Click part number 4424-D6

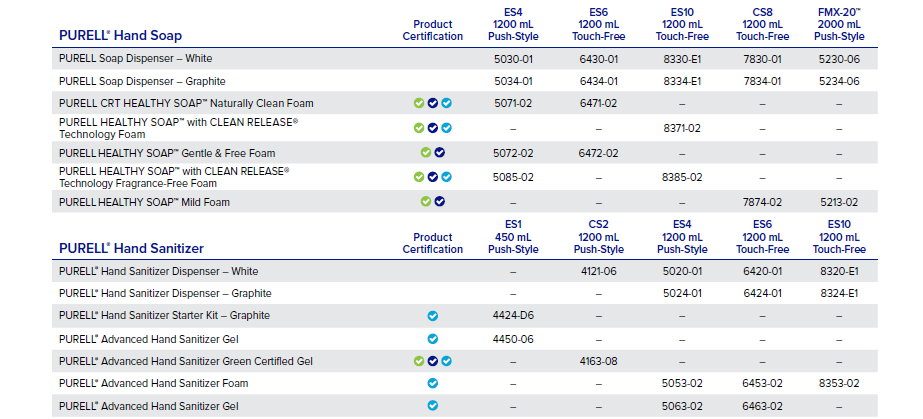(513, 316)
